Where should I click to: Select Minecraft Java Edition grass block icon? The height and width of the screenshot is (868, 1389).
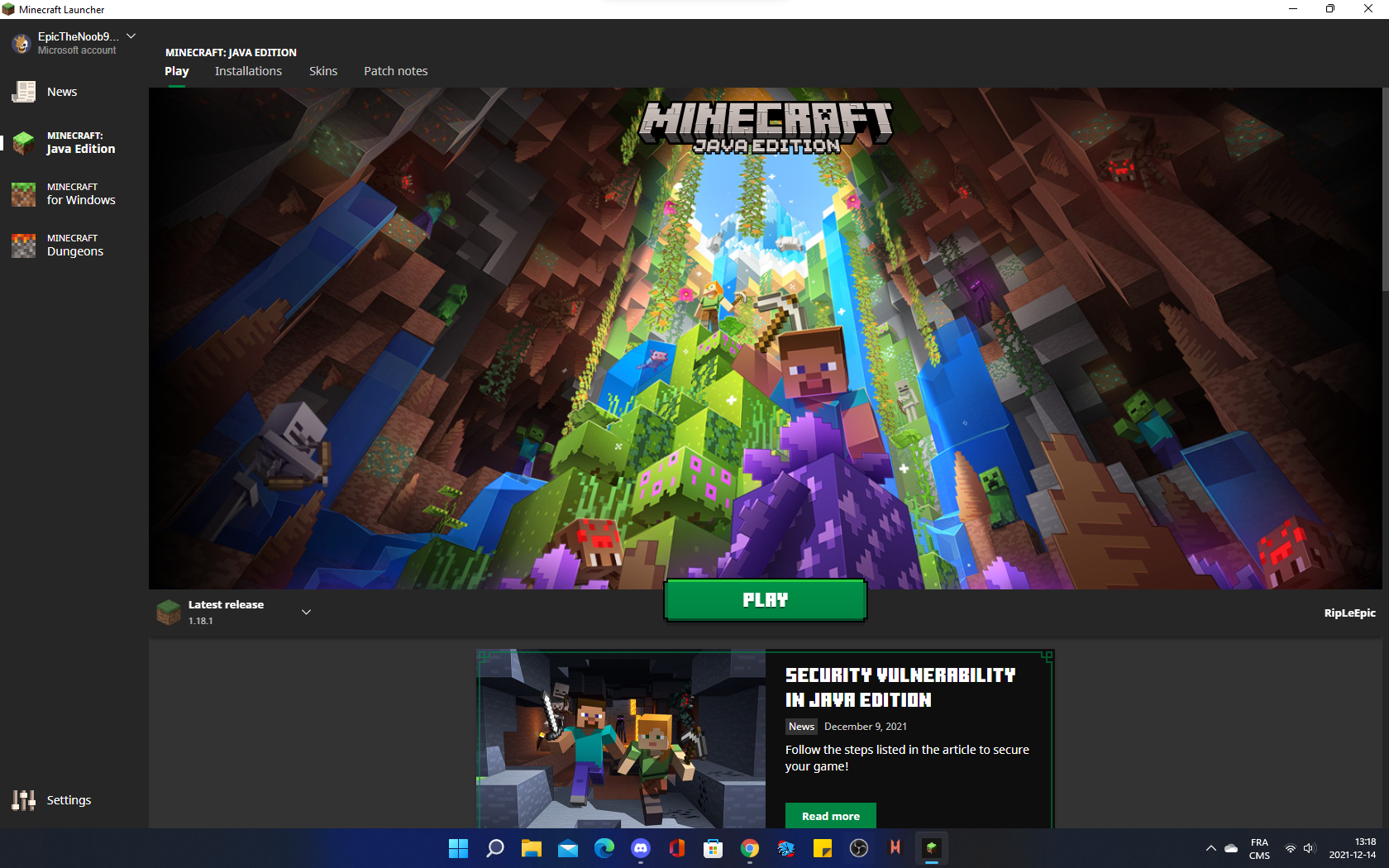tap(24, 143)
